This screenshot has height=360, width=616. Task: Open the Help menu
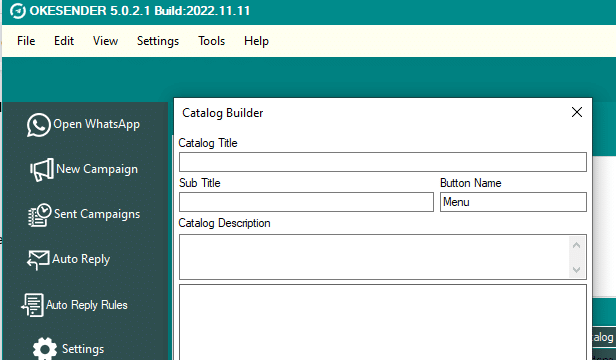point(256,41)
